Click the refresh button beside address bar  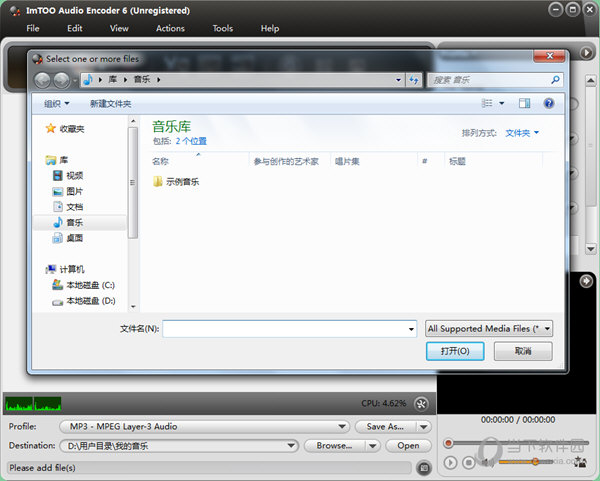point(414,80)
